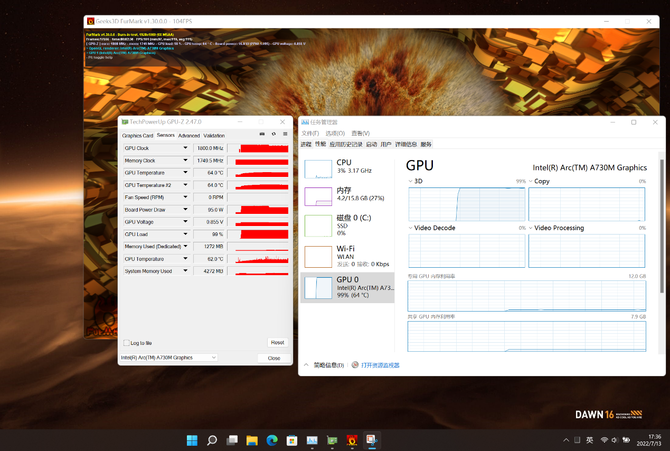The width and height of the screenshot is (670, 451).
Task: Switch to the Advanced tab in GPU-Z
Action: (x=189, y=135)
